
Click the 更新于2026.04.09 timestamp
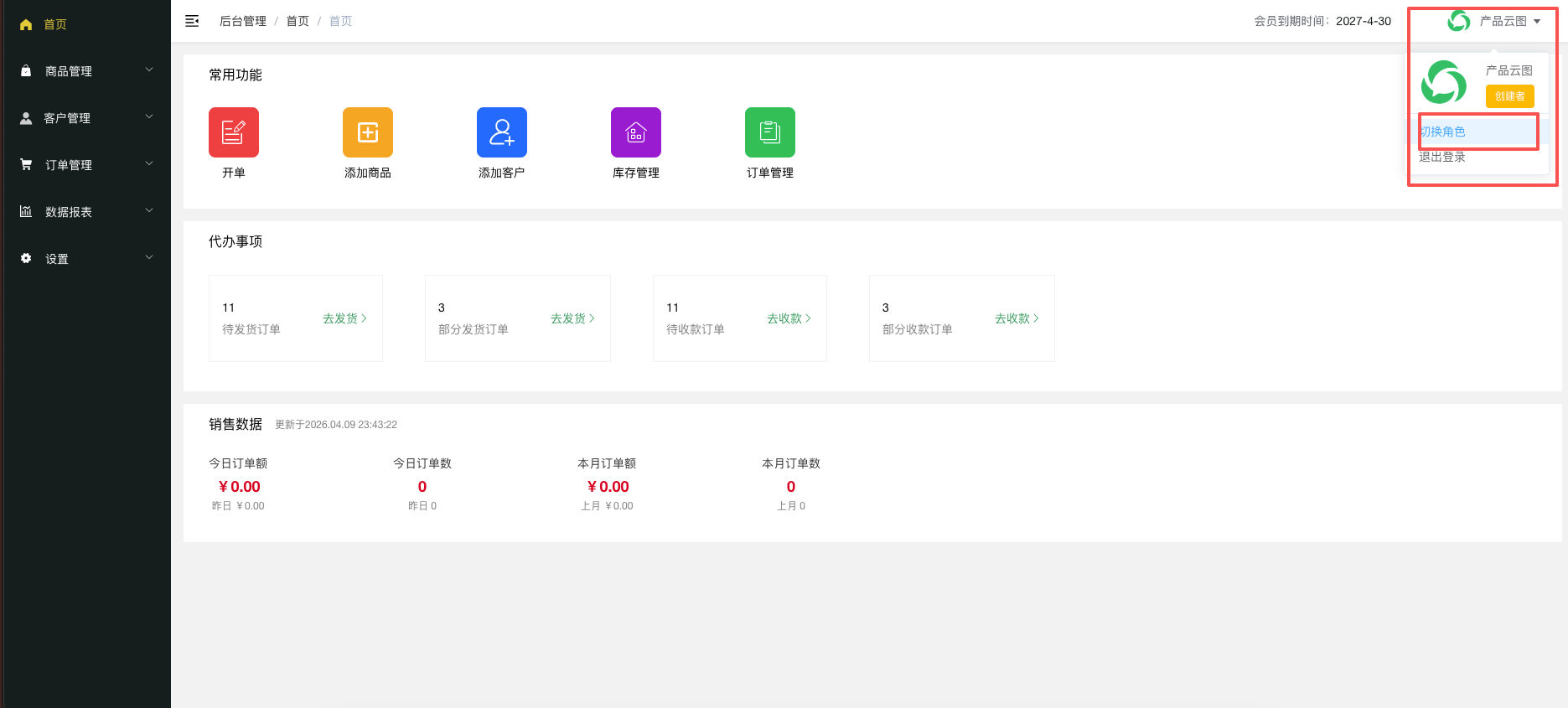(x=336, y=425)
